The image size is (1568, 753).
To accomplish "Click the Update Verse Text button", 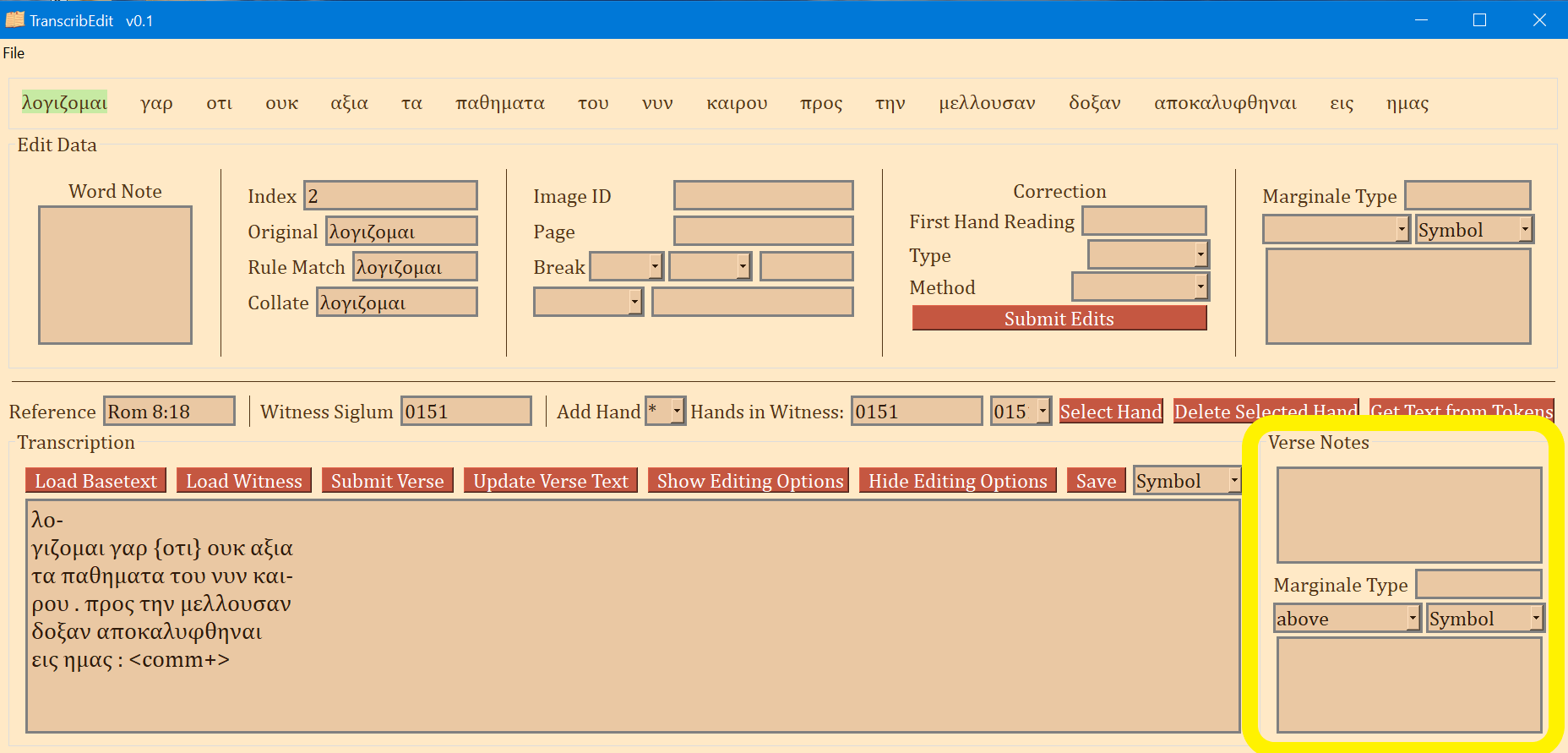I will click(x=550, y=480).
